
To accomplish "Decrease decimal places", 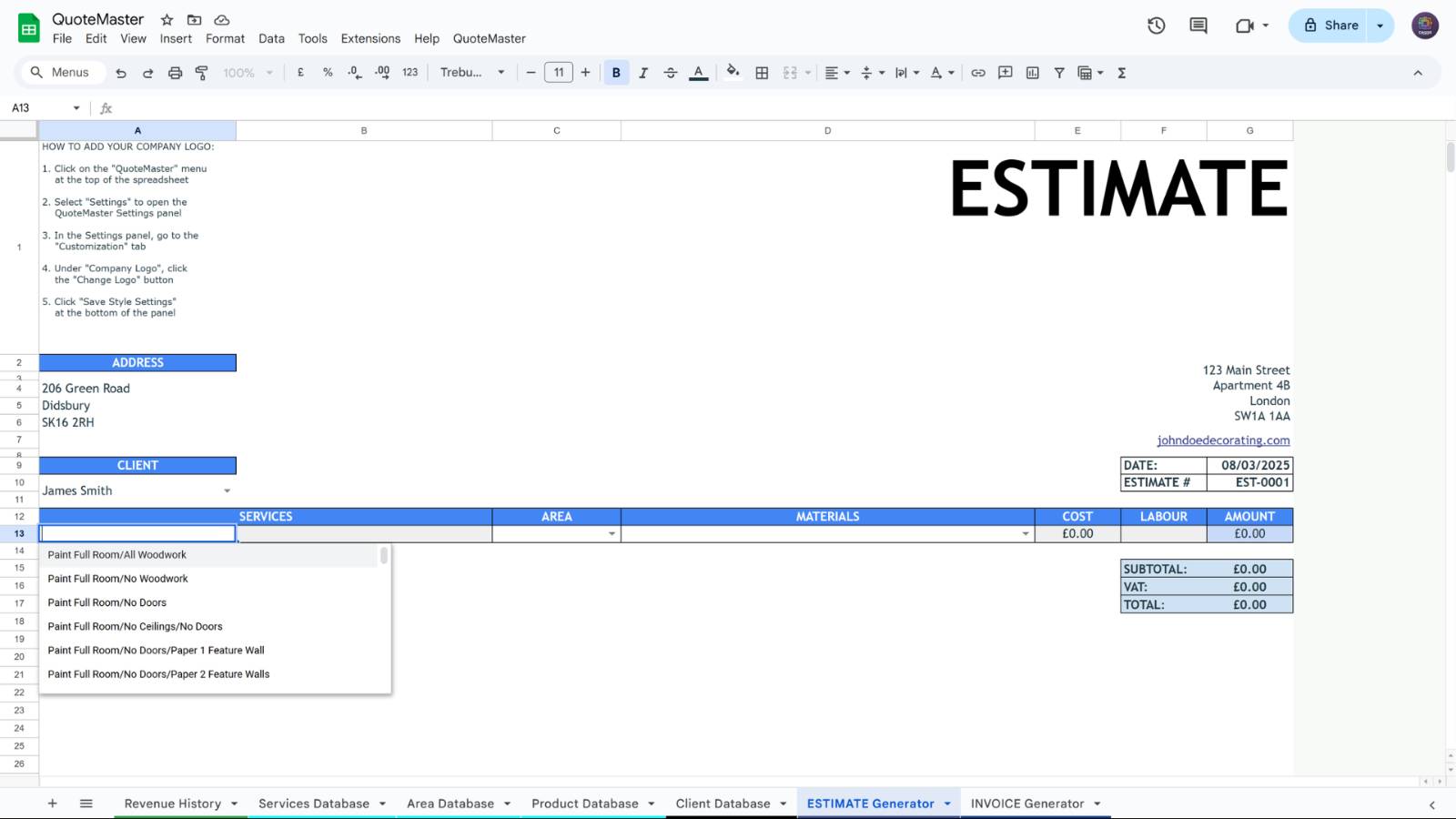I will [354, 72].
